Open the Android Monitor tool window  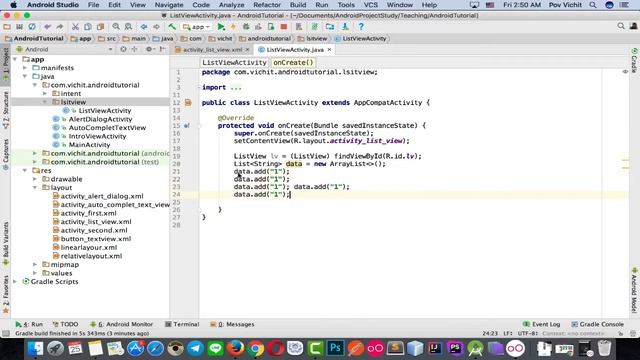click(x=122, y=324)
